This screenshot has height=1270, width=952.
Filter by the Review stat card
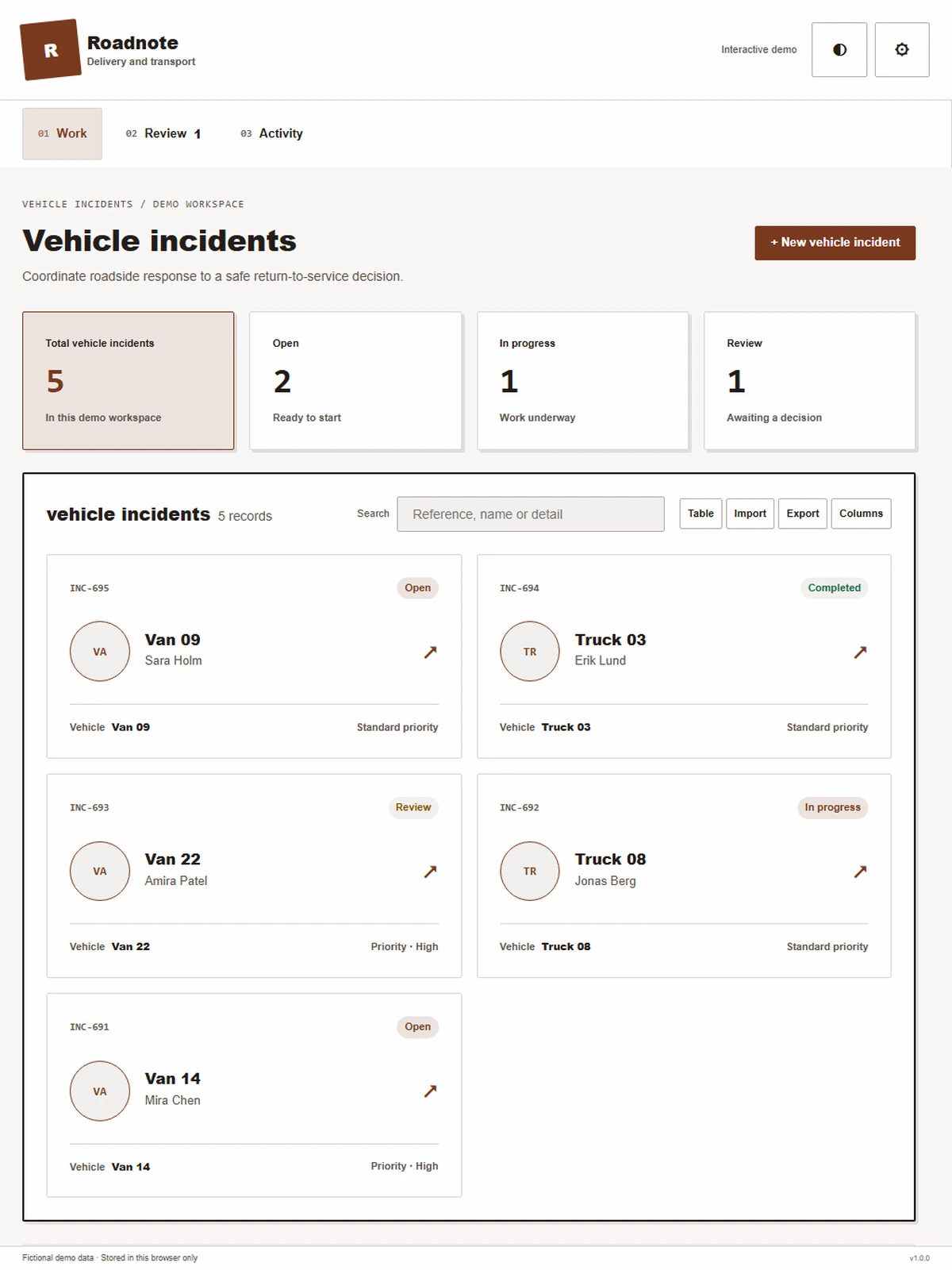click(x=810, y=381)
